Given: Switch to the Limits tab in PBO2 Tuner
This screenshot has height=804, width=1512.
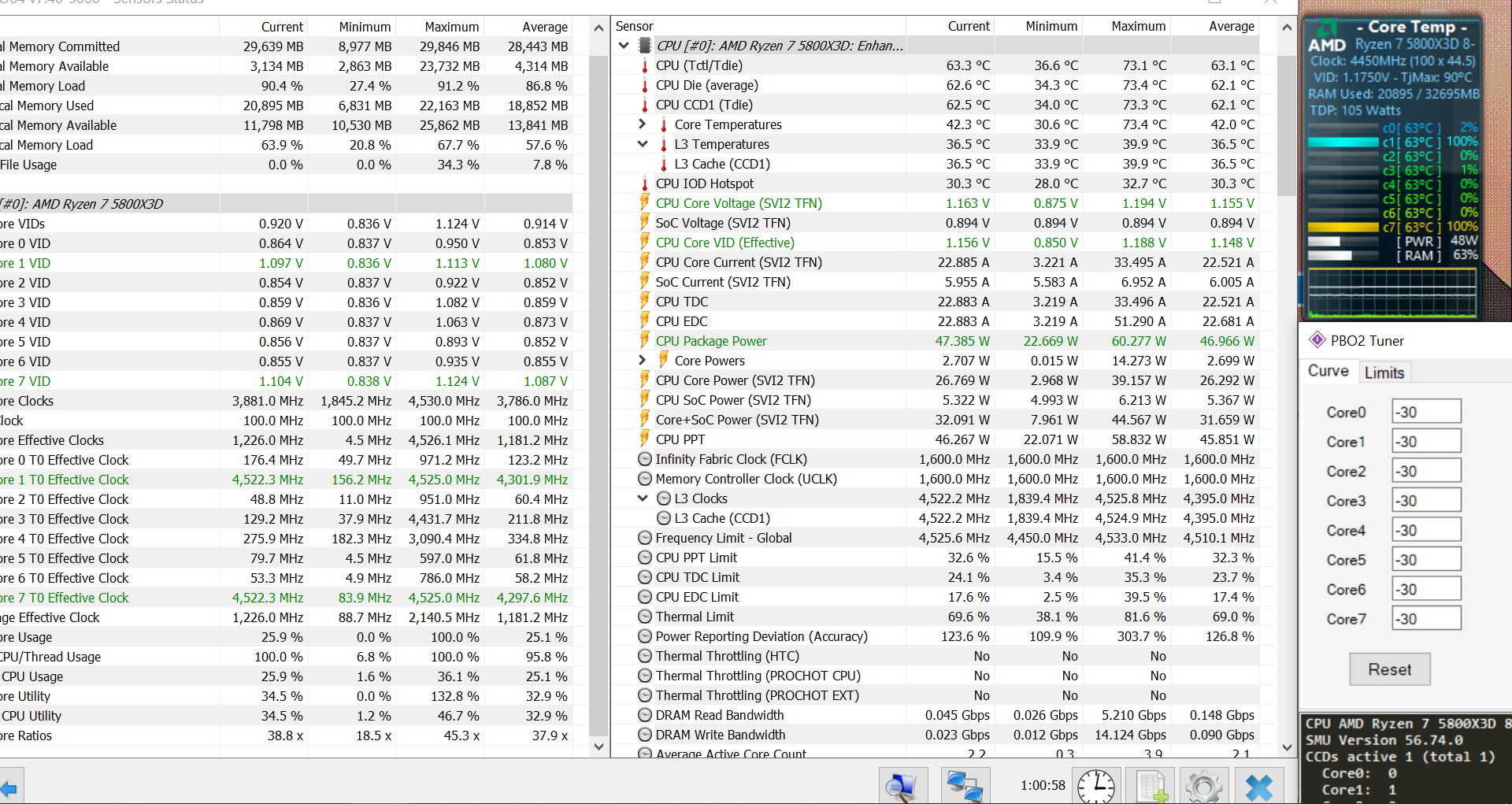Looking at the screenshot, I should pyautogui.click(x=1384, y=372).
